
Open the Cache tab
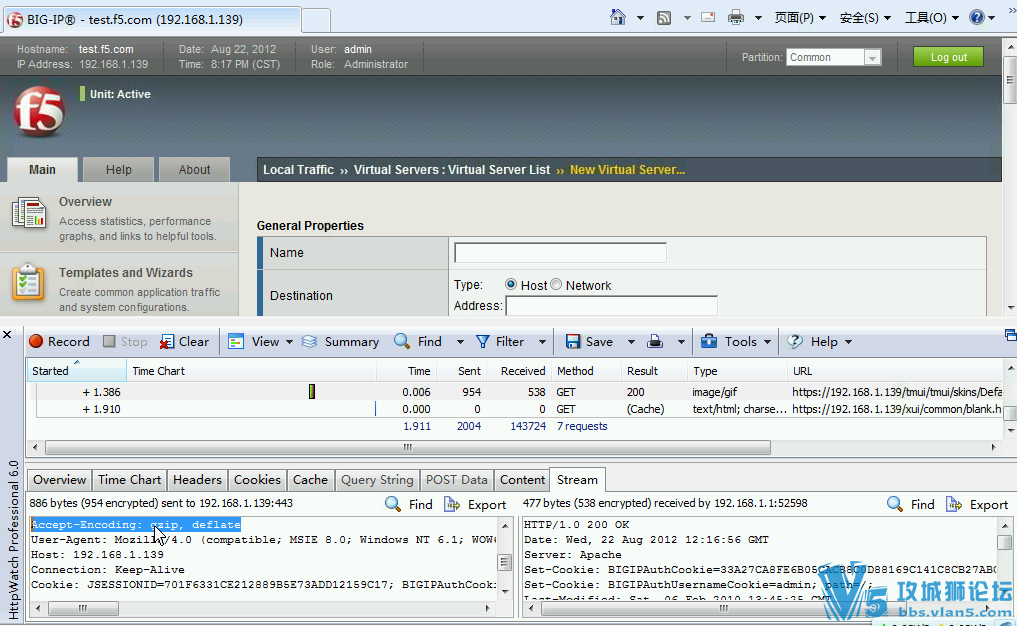[x=311, y=479]
